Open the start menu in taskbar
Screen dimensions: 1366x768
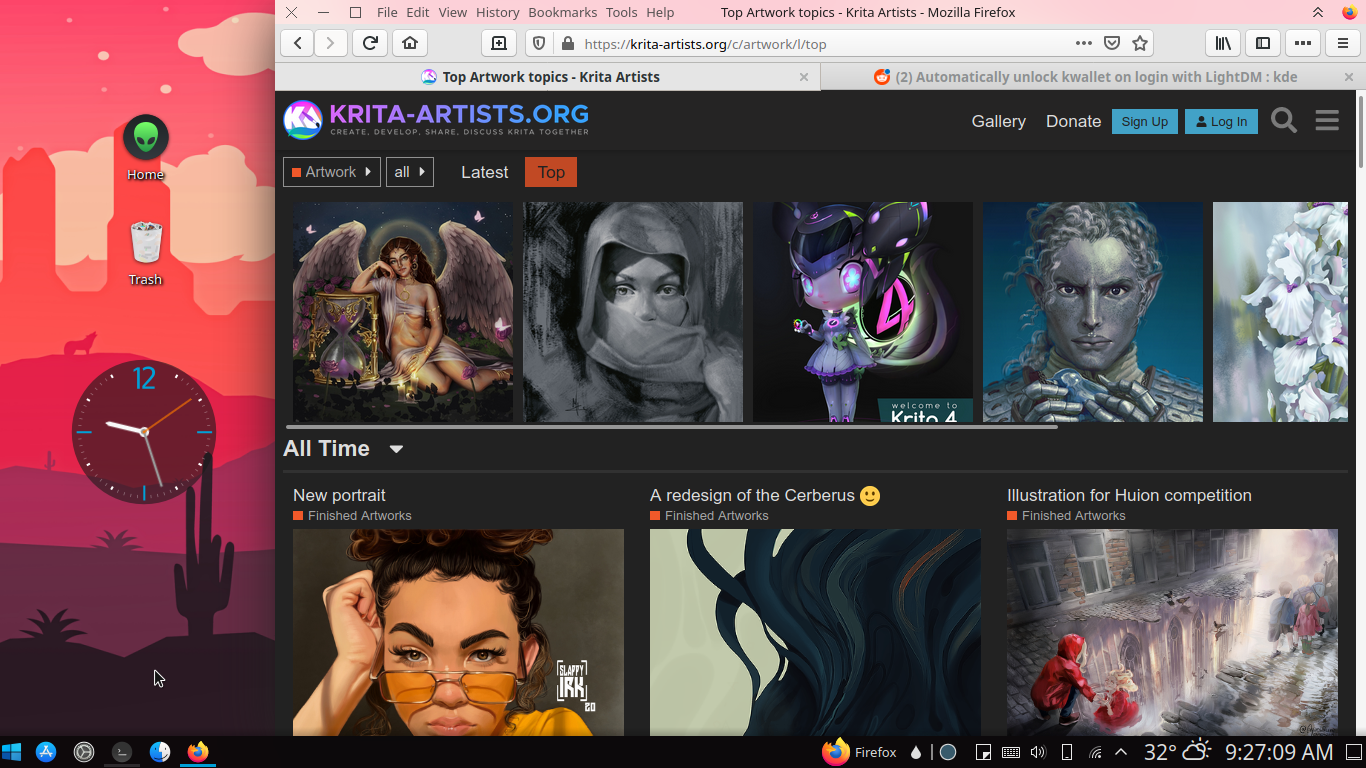12,752
